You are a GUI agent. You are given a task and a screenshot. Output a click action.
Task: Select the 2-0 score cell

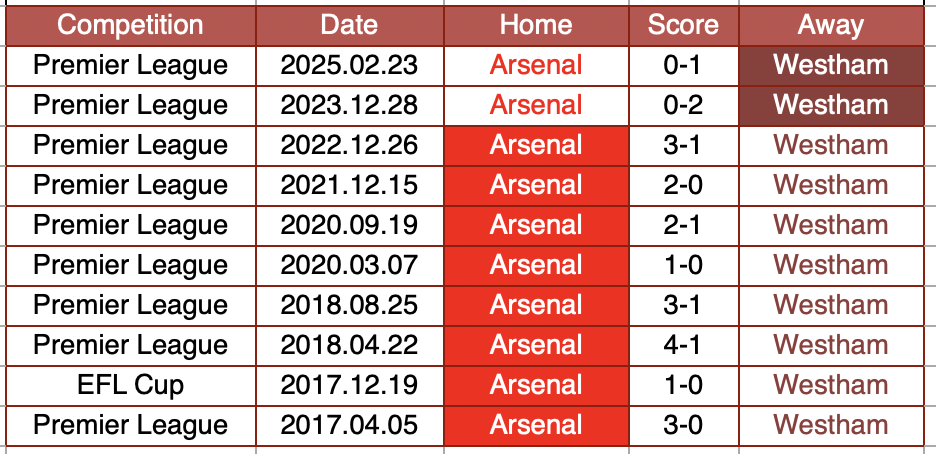click(683, 185)
